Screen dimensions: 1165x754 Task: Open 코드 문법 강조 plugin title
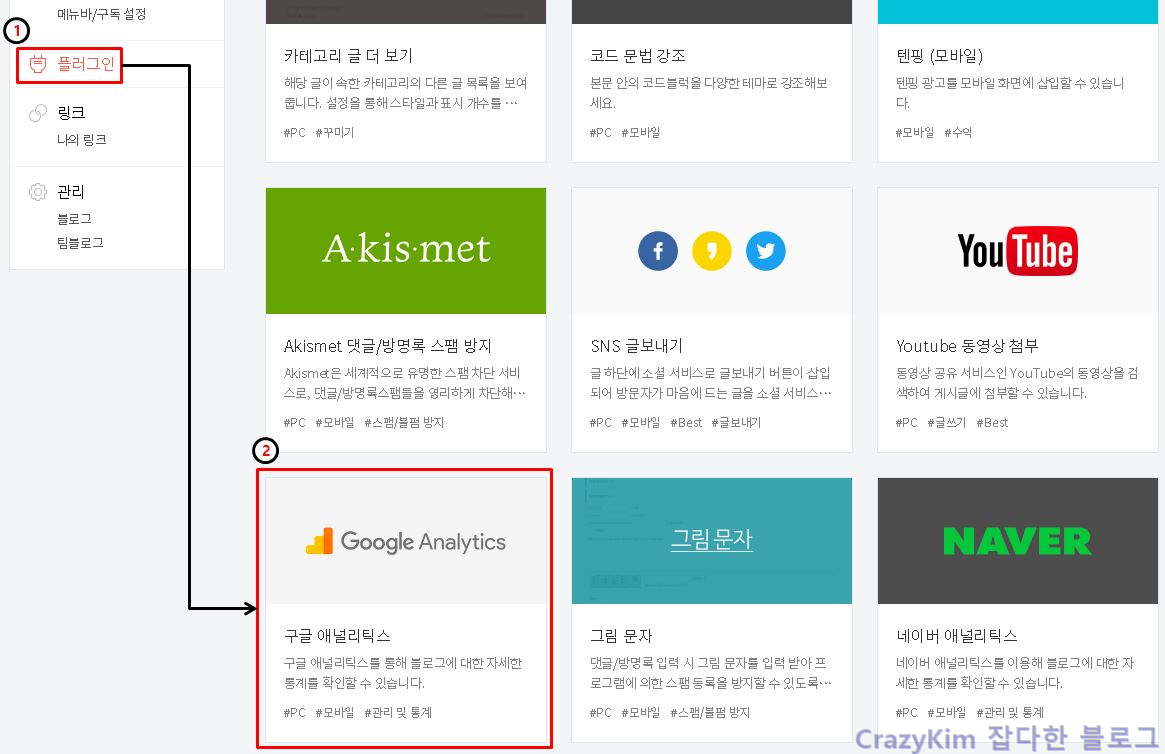click(x=637, y=56)
